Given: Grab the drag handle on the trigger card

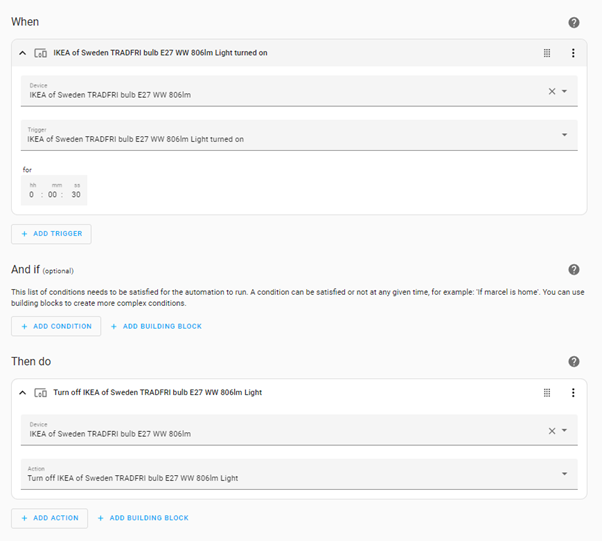Looking at the screenshot, I should 547,53.
